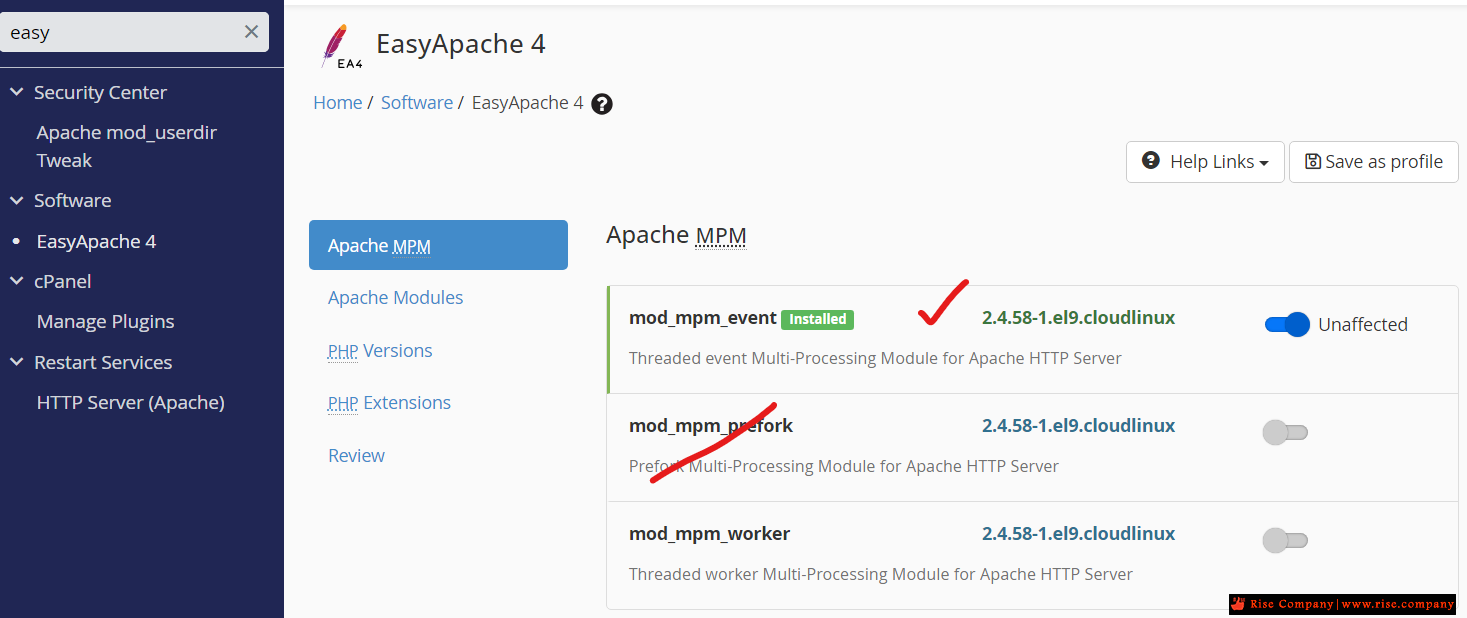Collapse the Software sidebar section
The height and width of the screenshot is (618, 1467).
click(16, 200)
